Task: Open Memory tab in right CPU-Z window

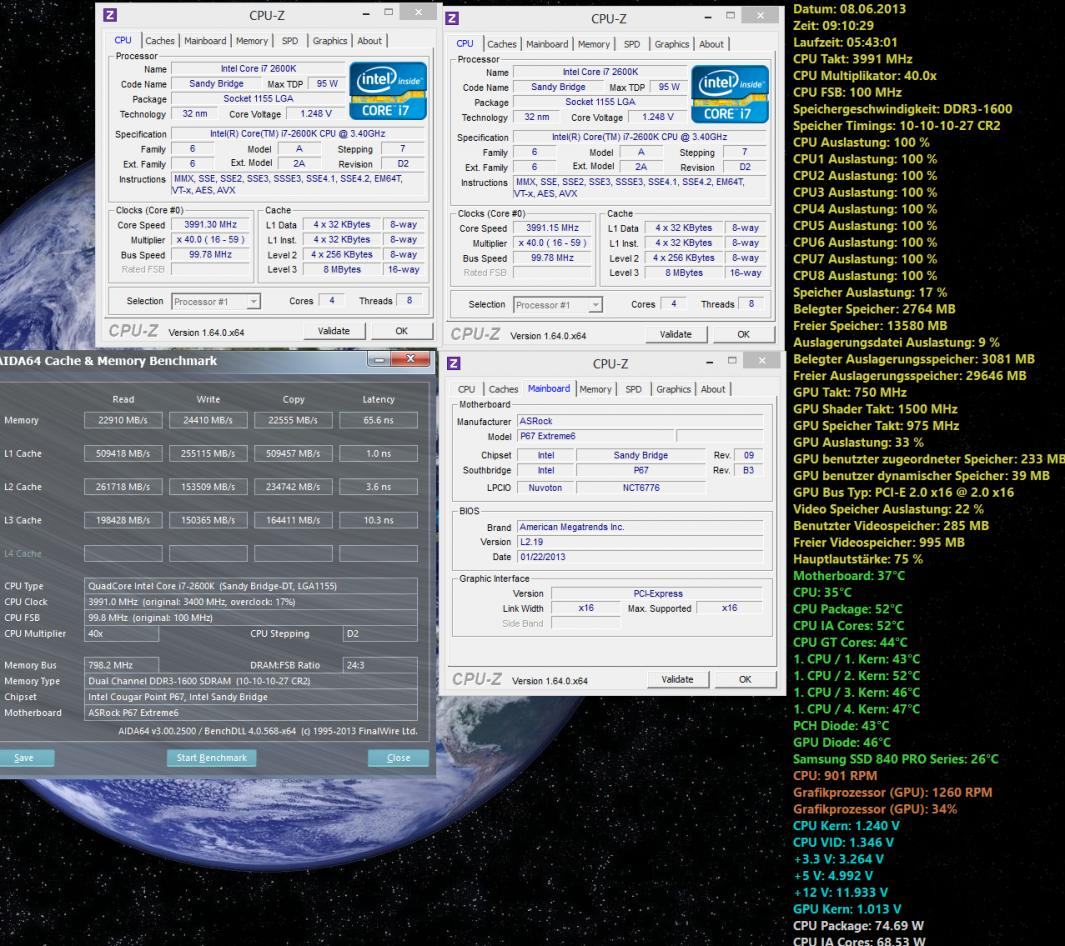Action: 594,44
